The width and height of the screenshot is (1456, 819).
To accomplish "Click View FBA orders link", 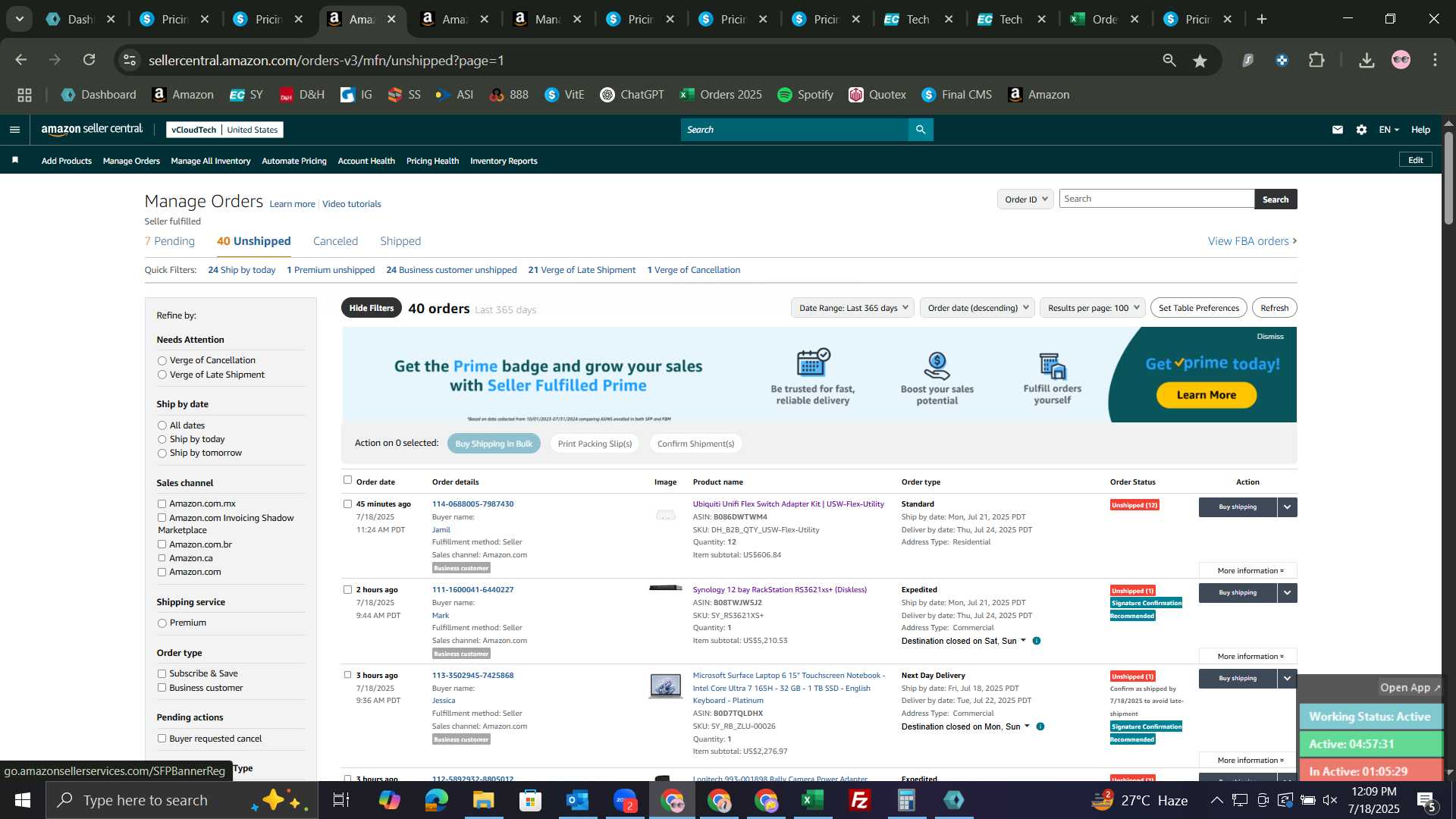I will coord(1253,241).
